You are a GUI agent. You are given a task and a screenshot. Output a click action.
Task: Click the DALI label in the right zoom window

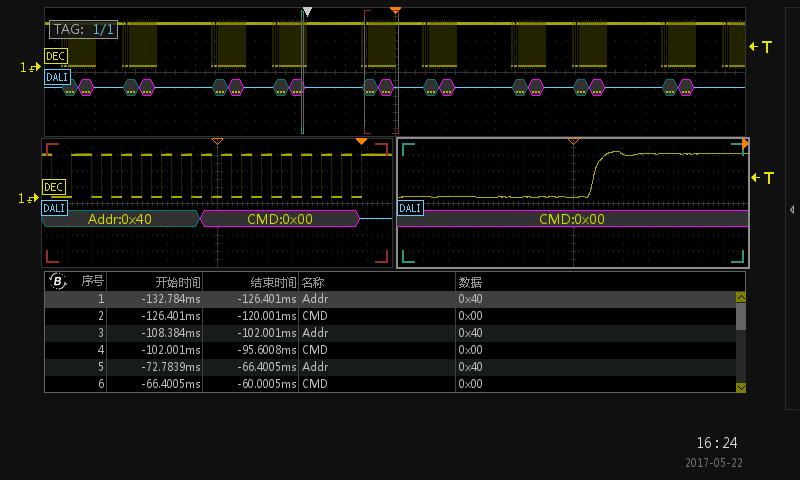(x=410, y=208)
